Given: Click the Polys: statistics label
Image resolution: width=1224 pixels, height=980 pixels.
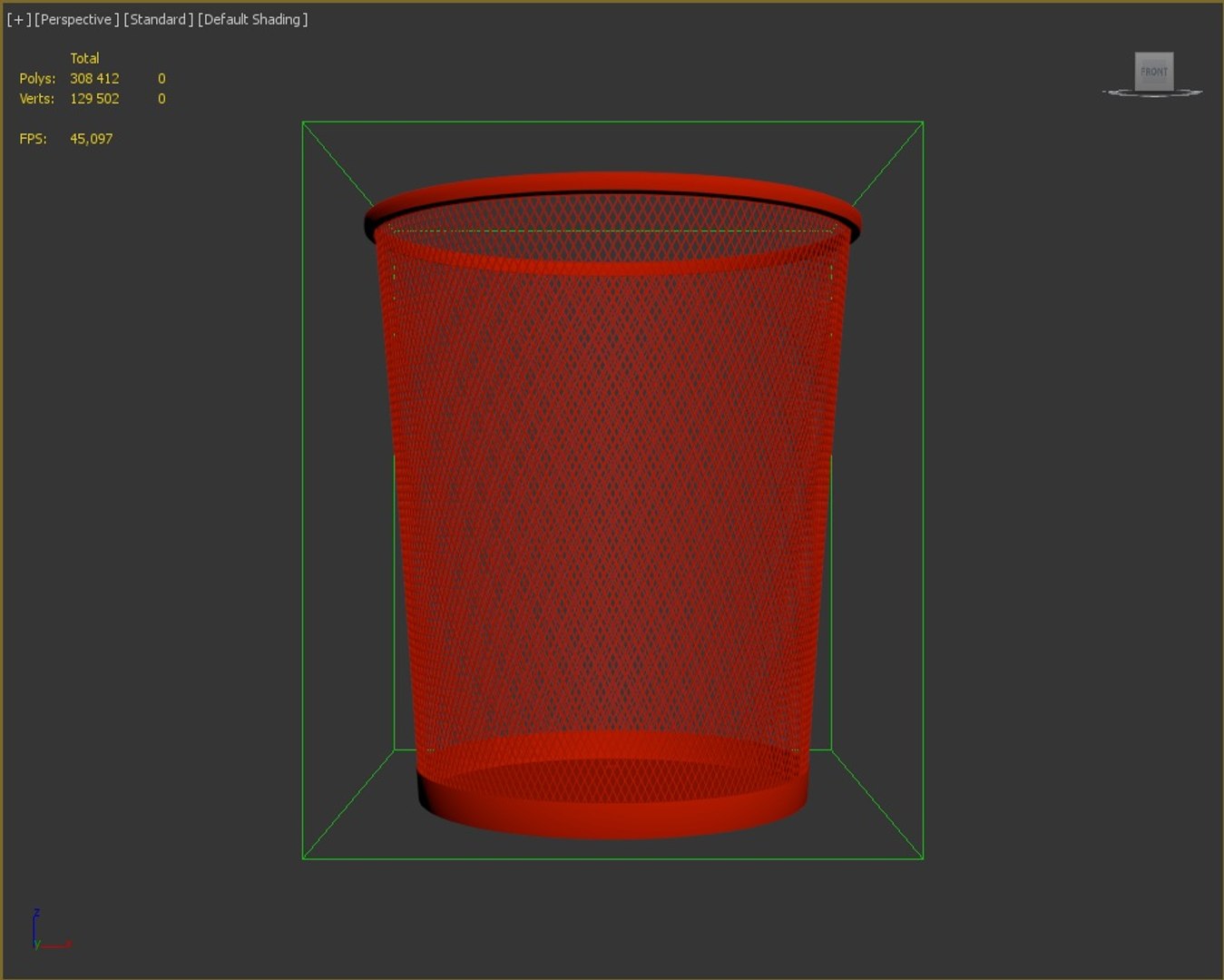Looking at the screenshot, I should 37,79.
